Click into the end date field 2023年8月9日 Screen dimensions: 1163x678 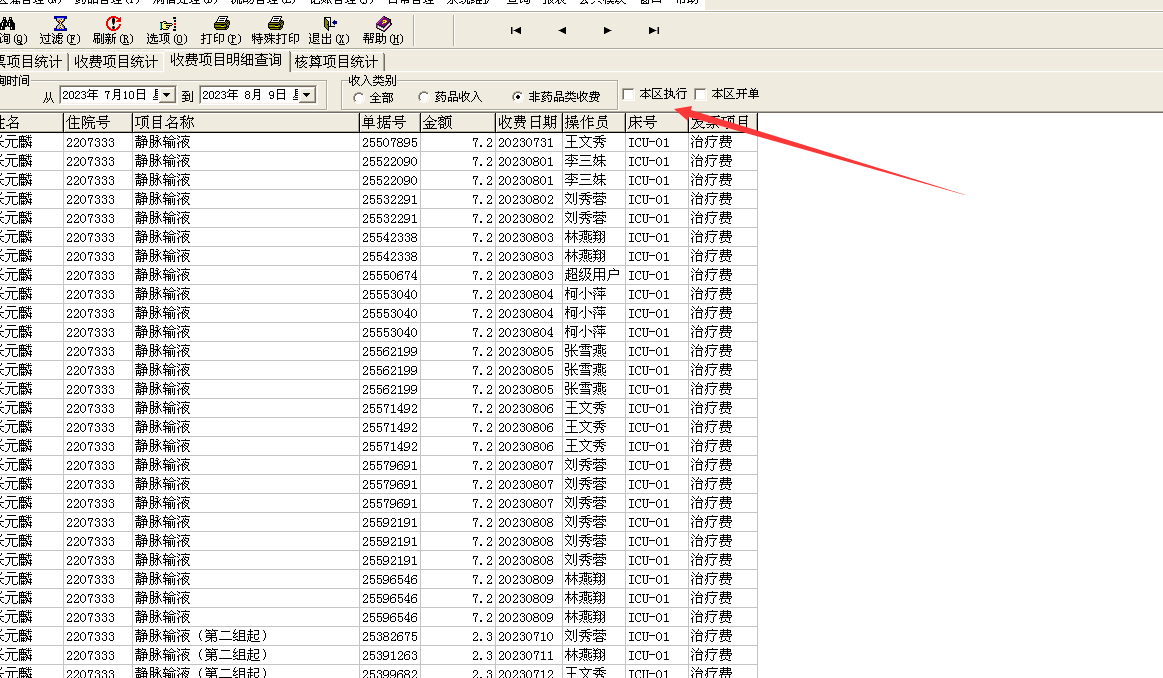[250, 95]
